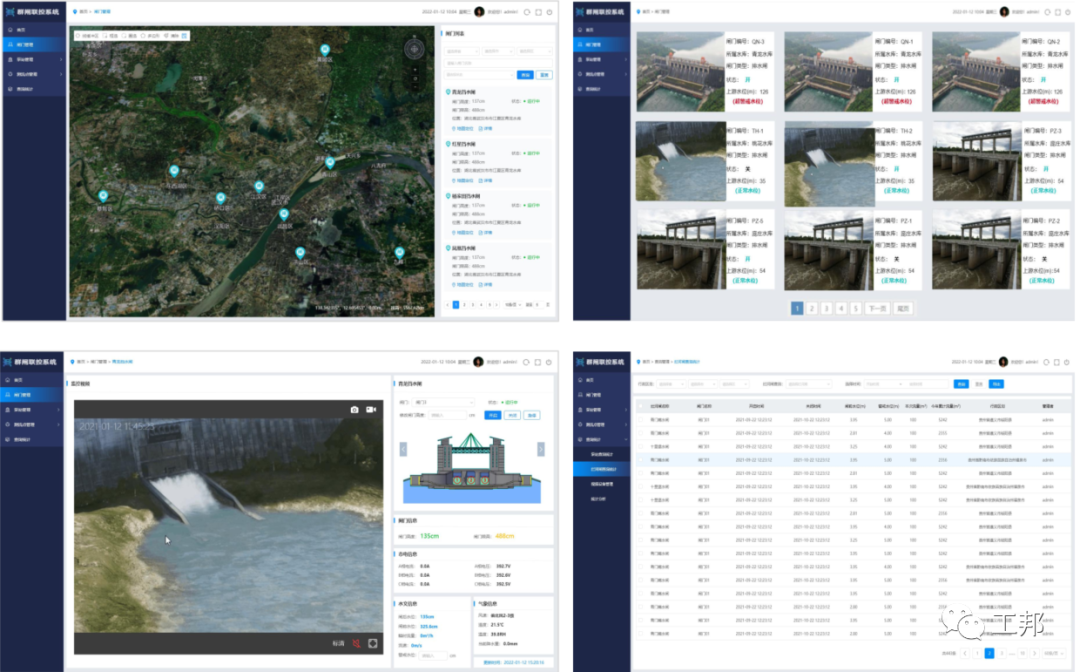The width and height of the screenshot is (1080, 672).
Task: Select second radio option in map toolbar
Action: click(x=105, y=36)
